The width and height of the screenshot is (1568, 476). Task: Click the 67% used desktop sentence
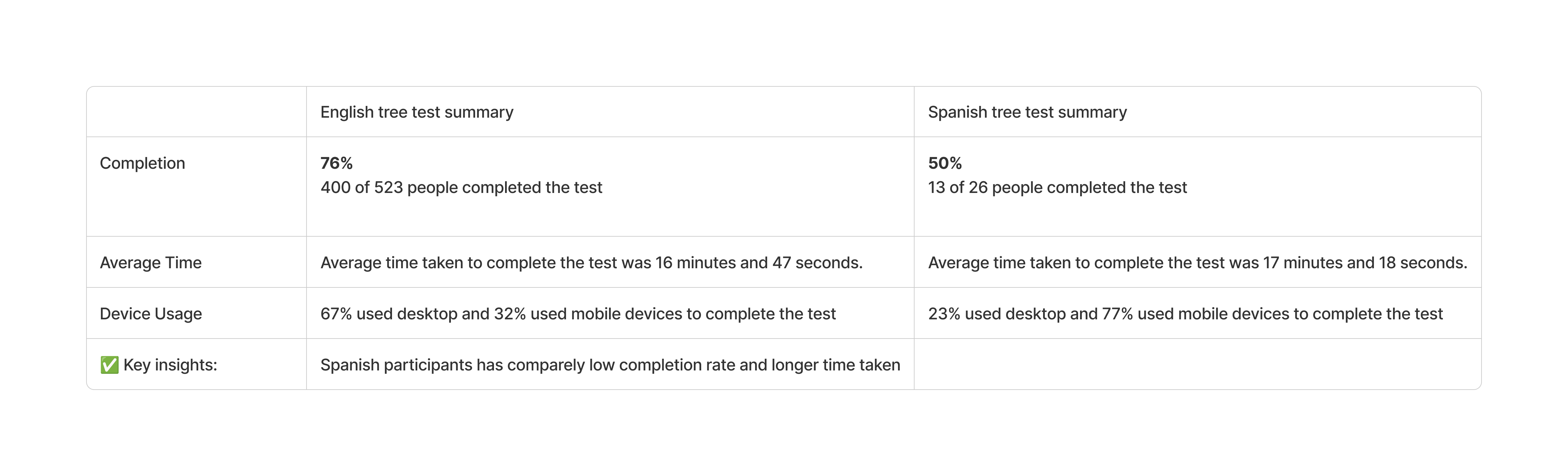click(x=578, y=314)
